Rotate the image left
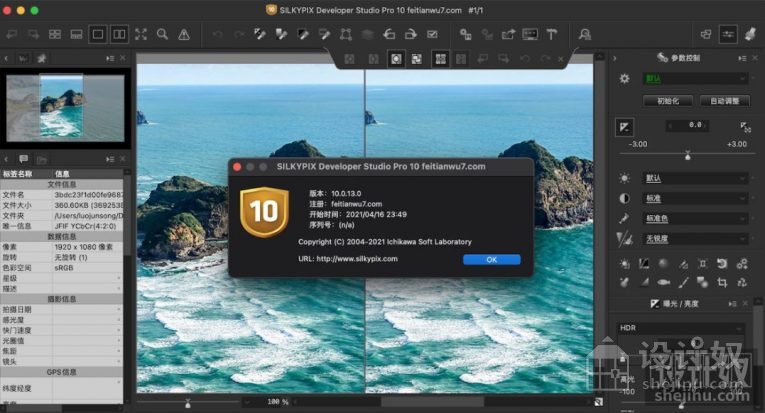Screen dimensions: 765x413 click(x=389, y=34)
